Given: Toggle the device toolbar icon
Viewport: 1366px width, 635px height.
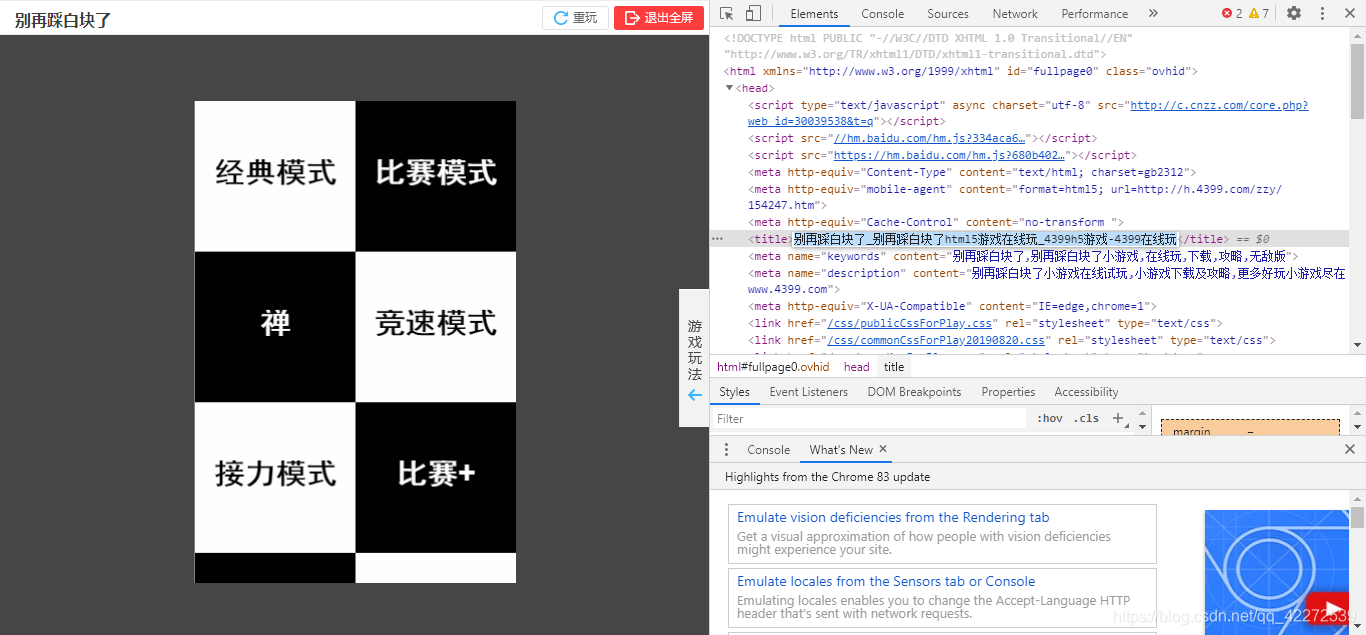Looking at the screenshot, I should (753, 14).
